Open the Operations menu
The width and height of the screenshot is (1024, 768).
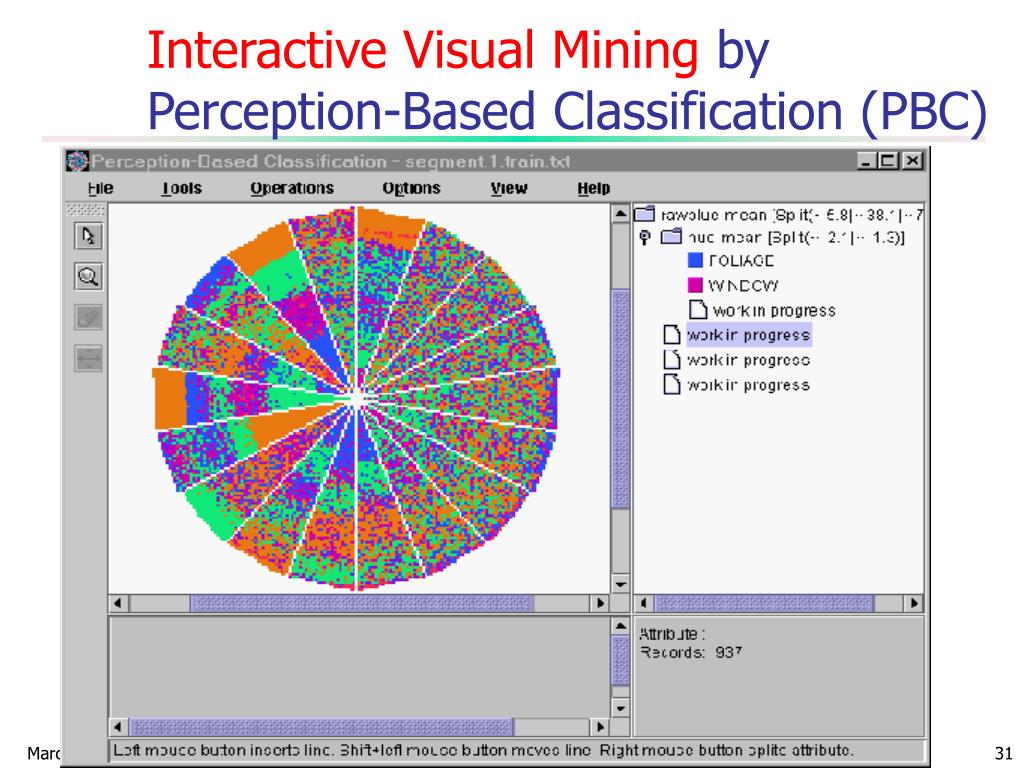(292, 189)
